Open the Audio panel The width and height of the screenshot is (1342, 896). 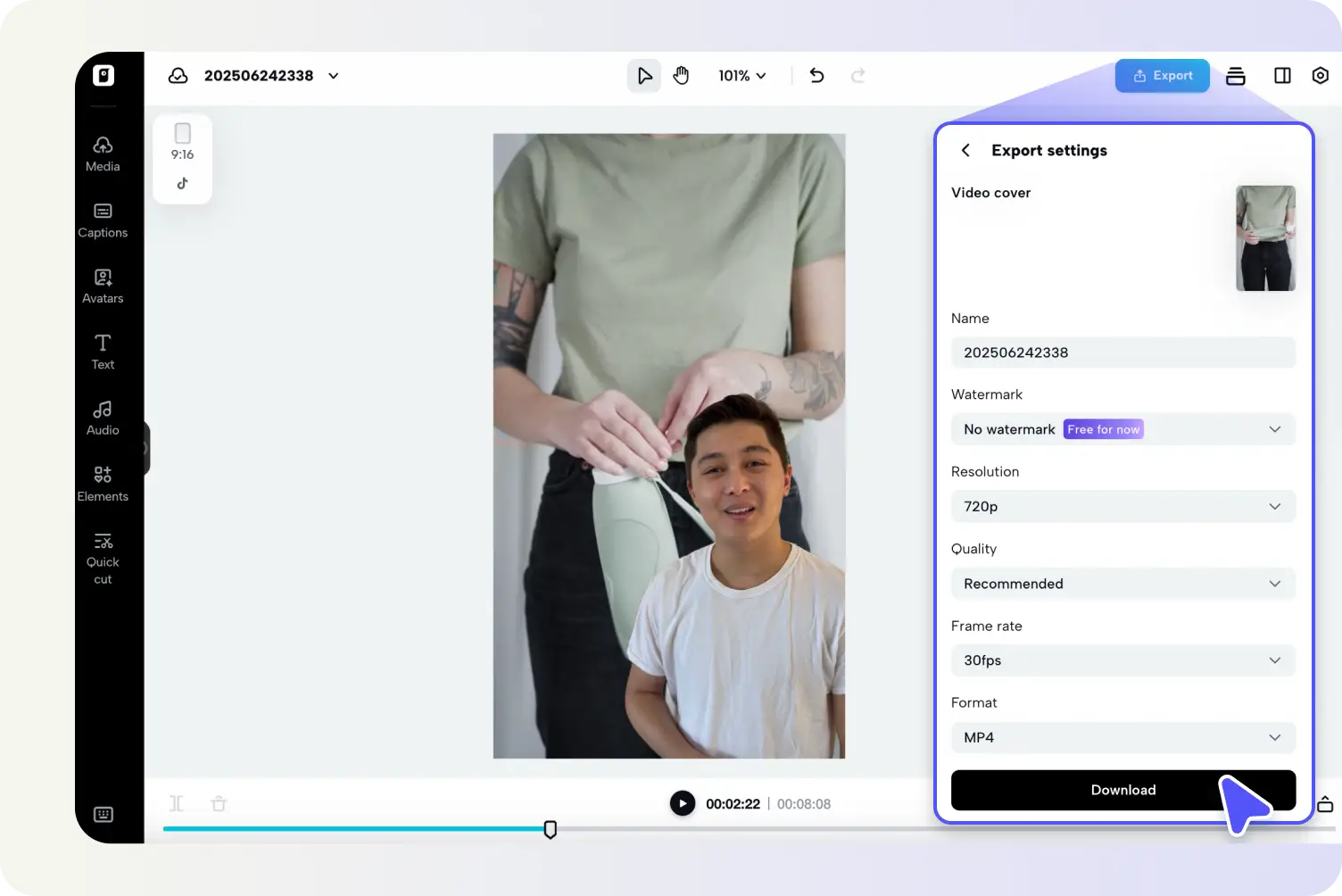click(102, 417)
